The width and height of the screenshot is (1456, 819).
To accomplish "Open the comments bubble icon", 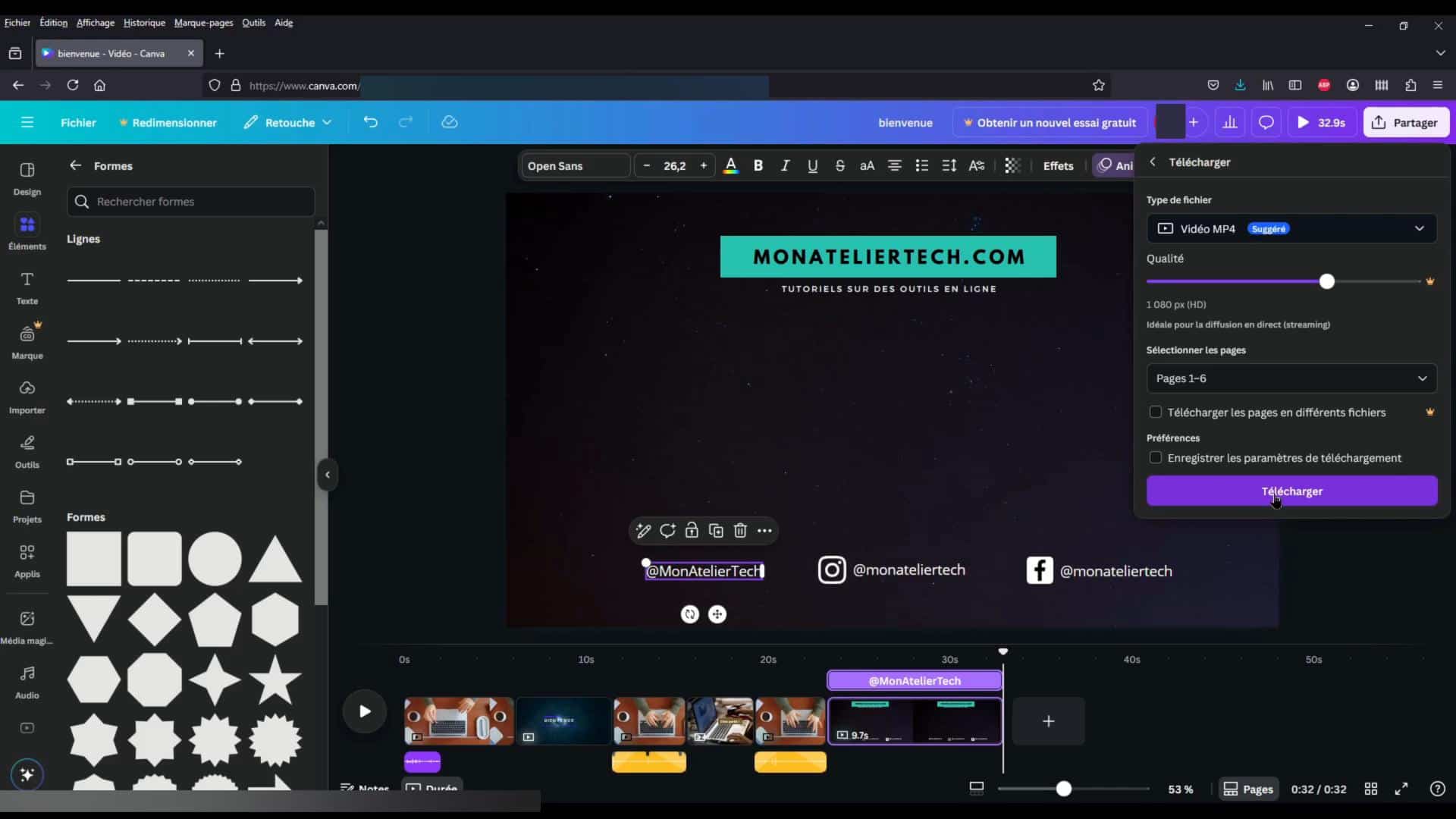I will coord(1266,122).
